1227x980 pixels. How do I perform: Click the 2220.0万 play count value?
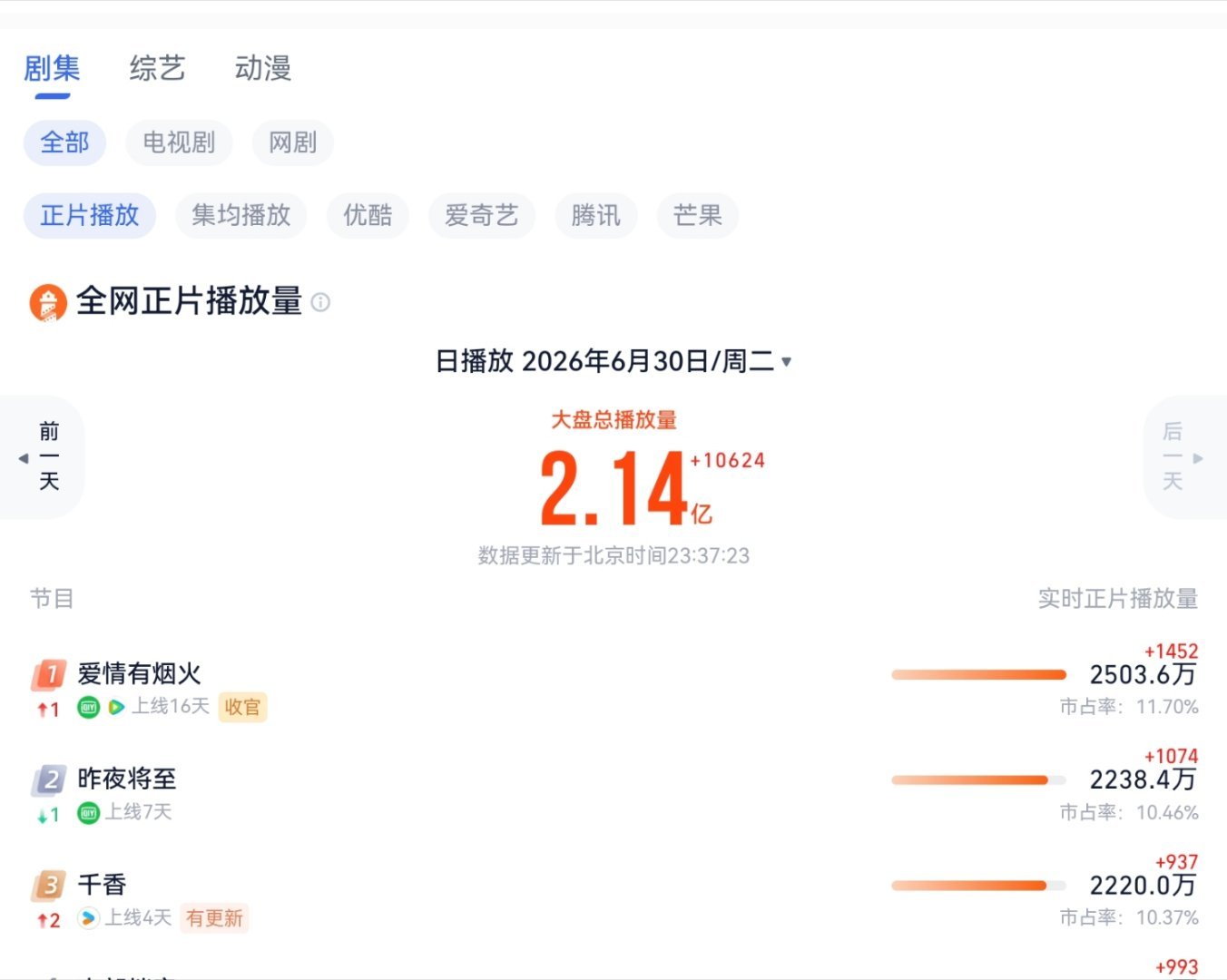point(1143,886)
